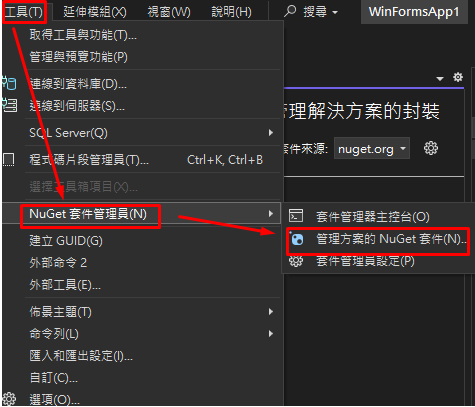This screenshot has width=475, height=407.
Task: Click the WinFormsApp1 project button
Action: pos(414,12)
